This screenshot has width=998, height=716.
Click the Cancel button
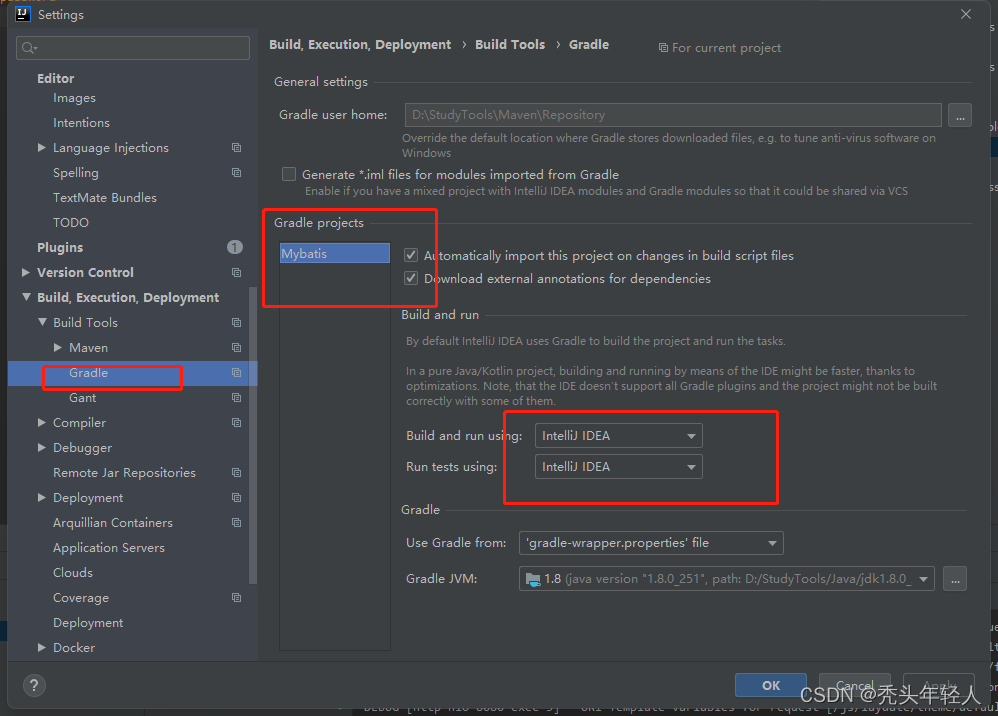click(x=854, y=685)
